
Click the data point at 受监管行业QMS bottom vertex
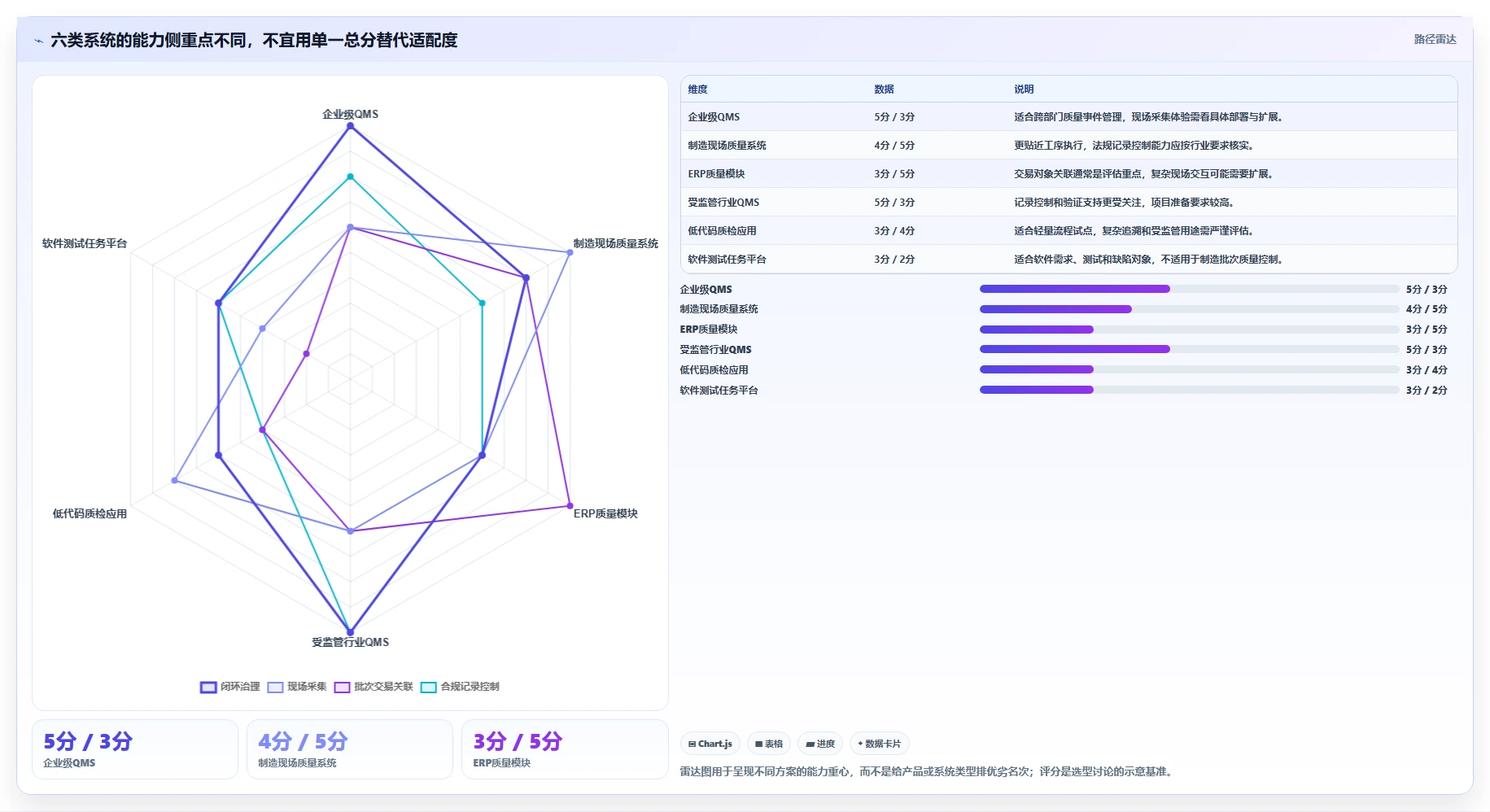point(351,632)
